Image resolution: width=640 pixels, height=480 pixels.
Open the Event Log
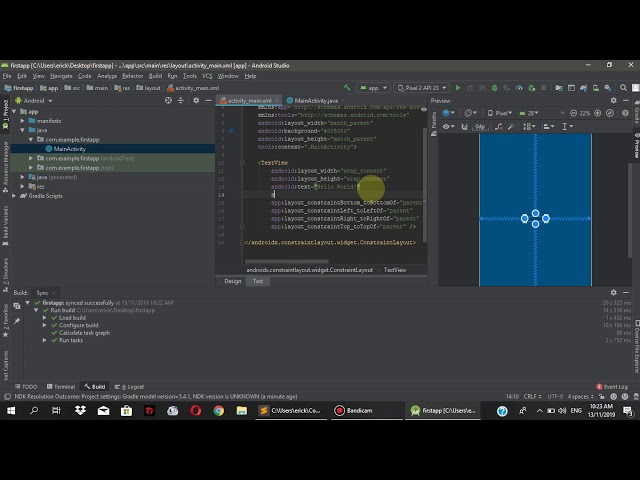612,387
